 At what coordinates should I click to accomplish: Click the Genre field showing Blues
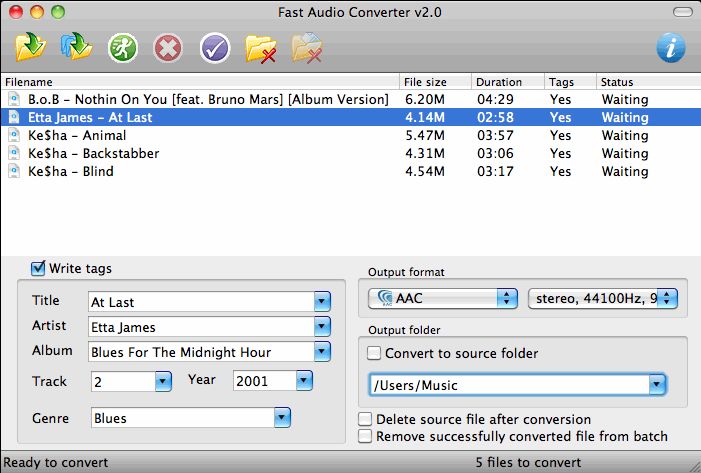[183, 418]
